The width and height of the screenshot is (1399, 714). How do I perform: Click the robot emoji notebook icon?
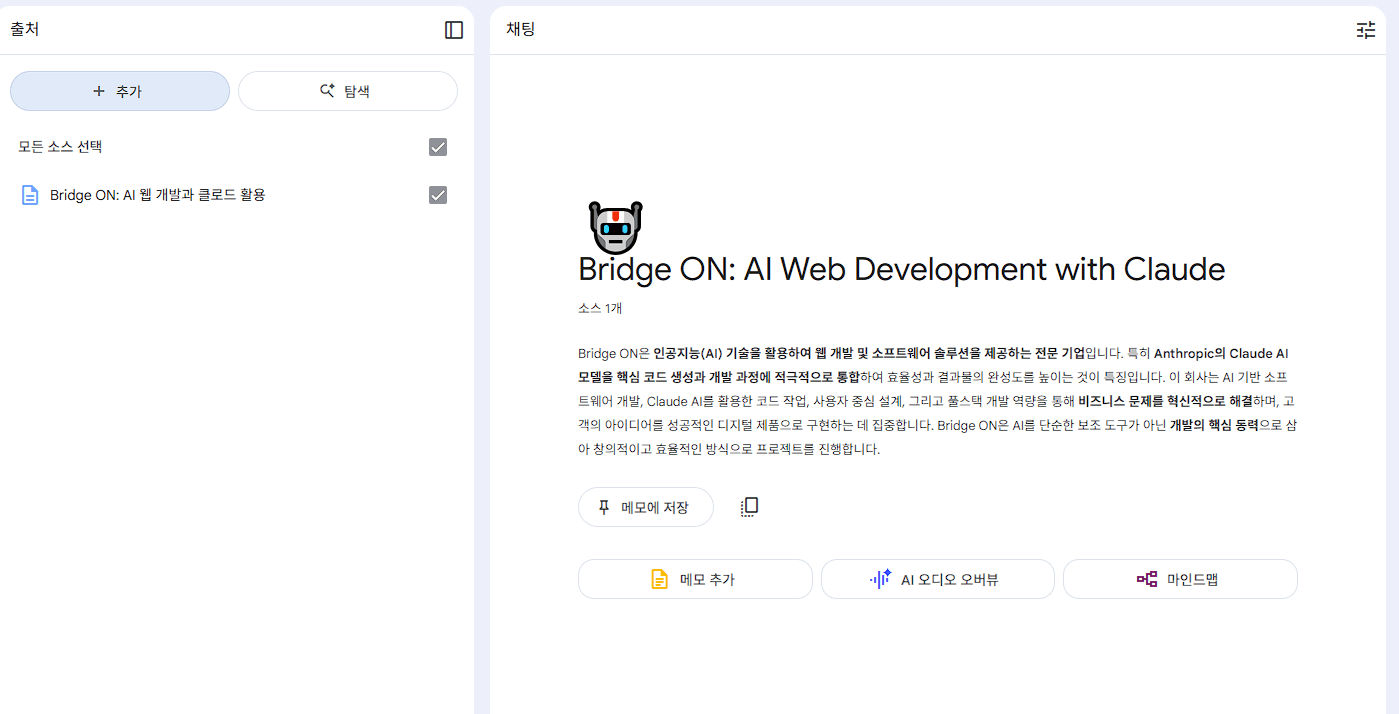click(x=616, y=227)
